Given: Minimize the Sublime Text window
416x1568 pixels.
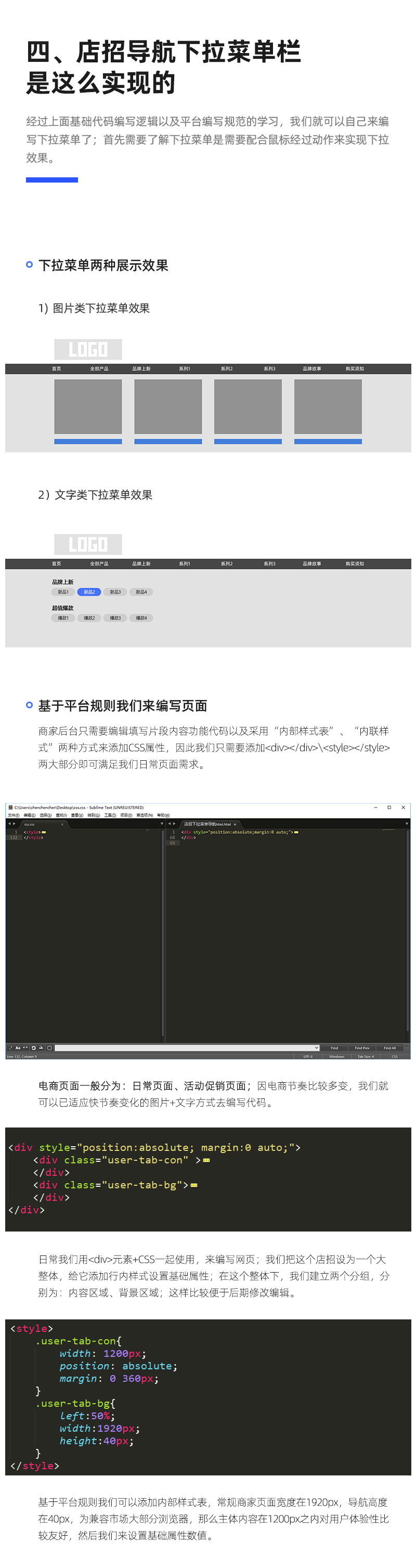Looking at the screenshot, I should (x=375, y=808).
